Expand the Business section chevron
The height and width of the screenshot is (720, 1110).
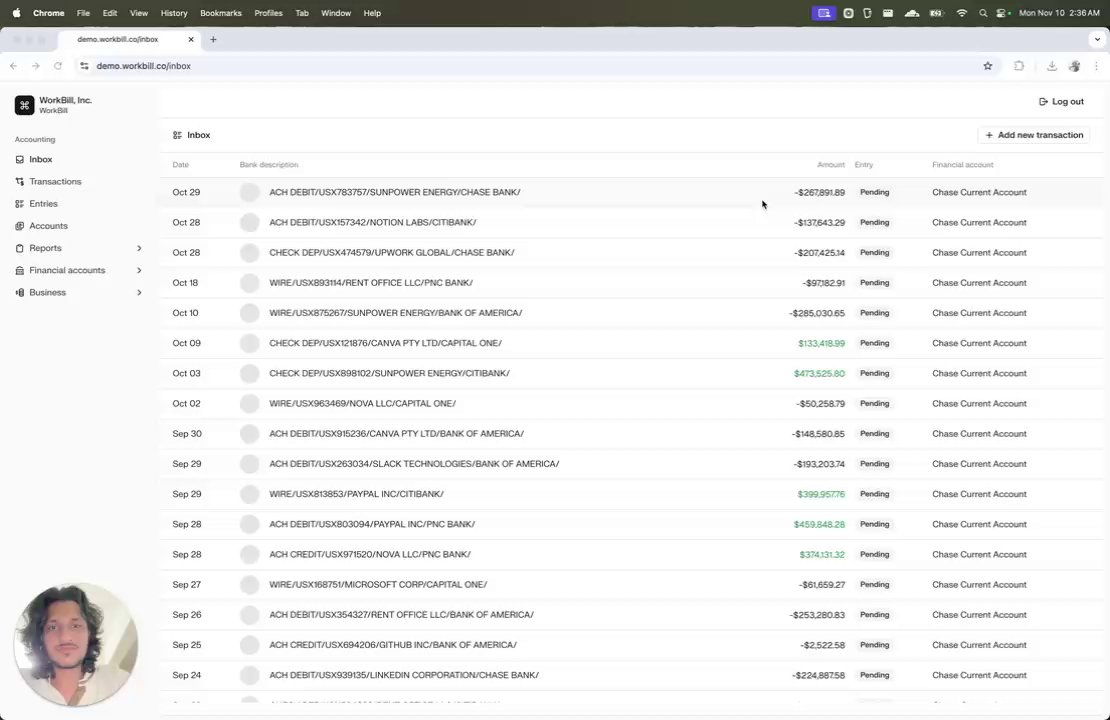click(139, 292)
